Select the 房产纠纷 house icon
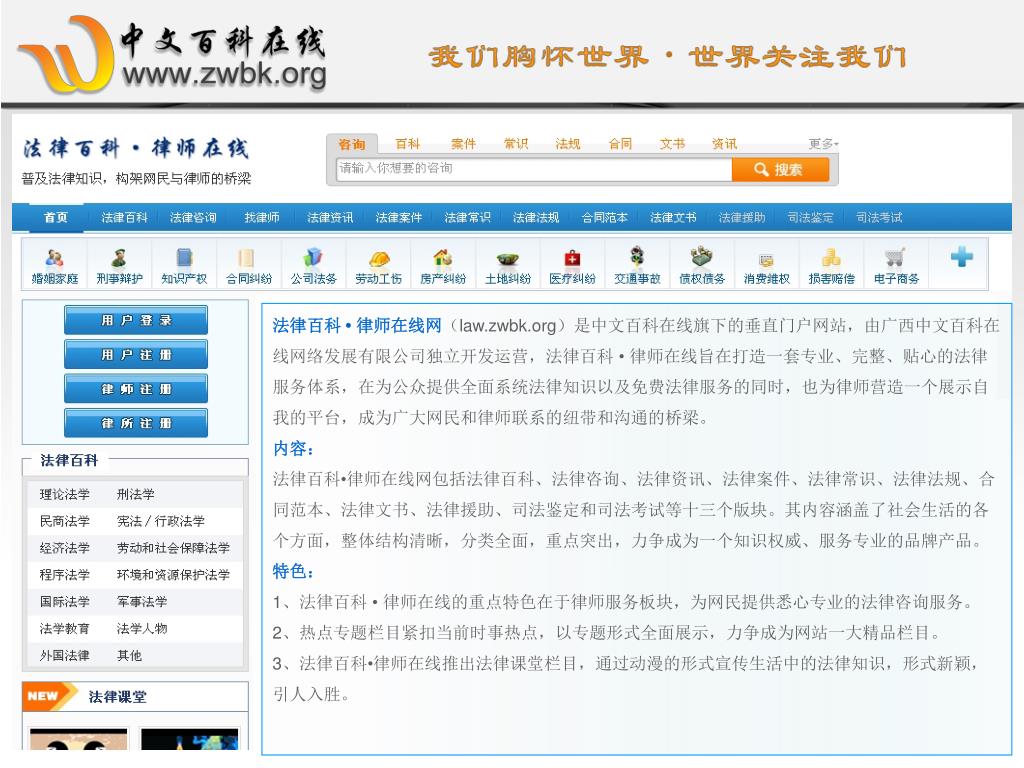Image resolution: width=1024 pixels, height=768 pixels. [443, 258]
